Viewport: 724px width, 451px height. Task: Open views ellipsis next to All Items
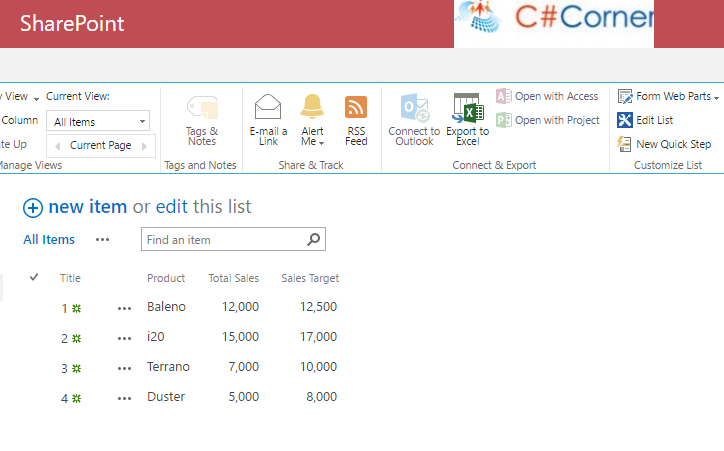pos(102,240)
